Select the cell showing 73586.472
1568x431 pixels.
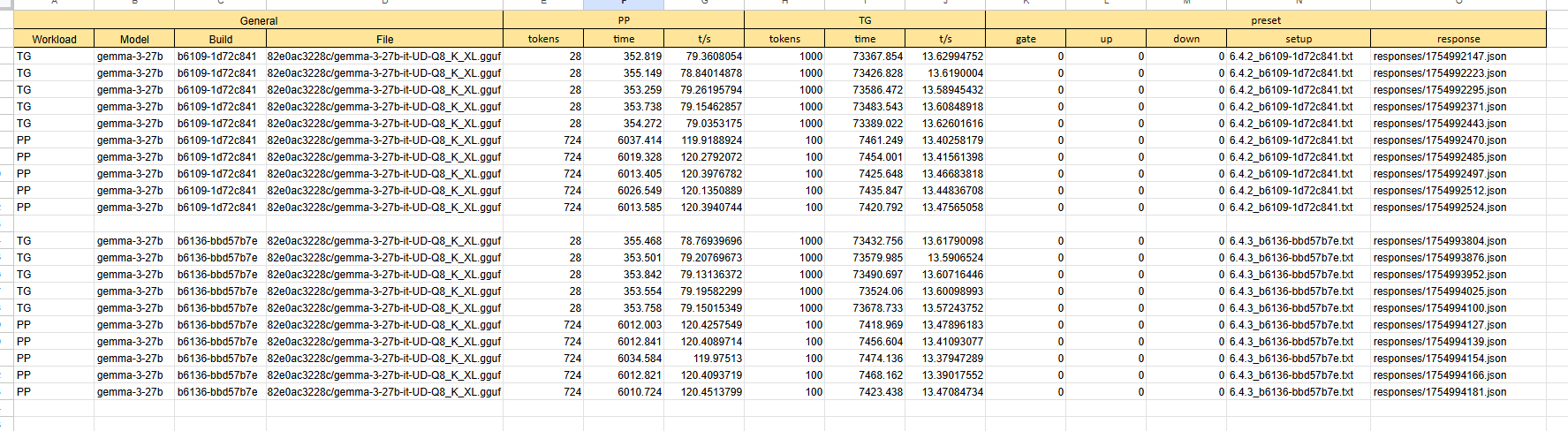(865, 89)
